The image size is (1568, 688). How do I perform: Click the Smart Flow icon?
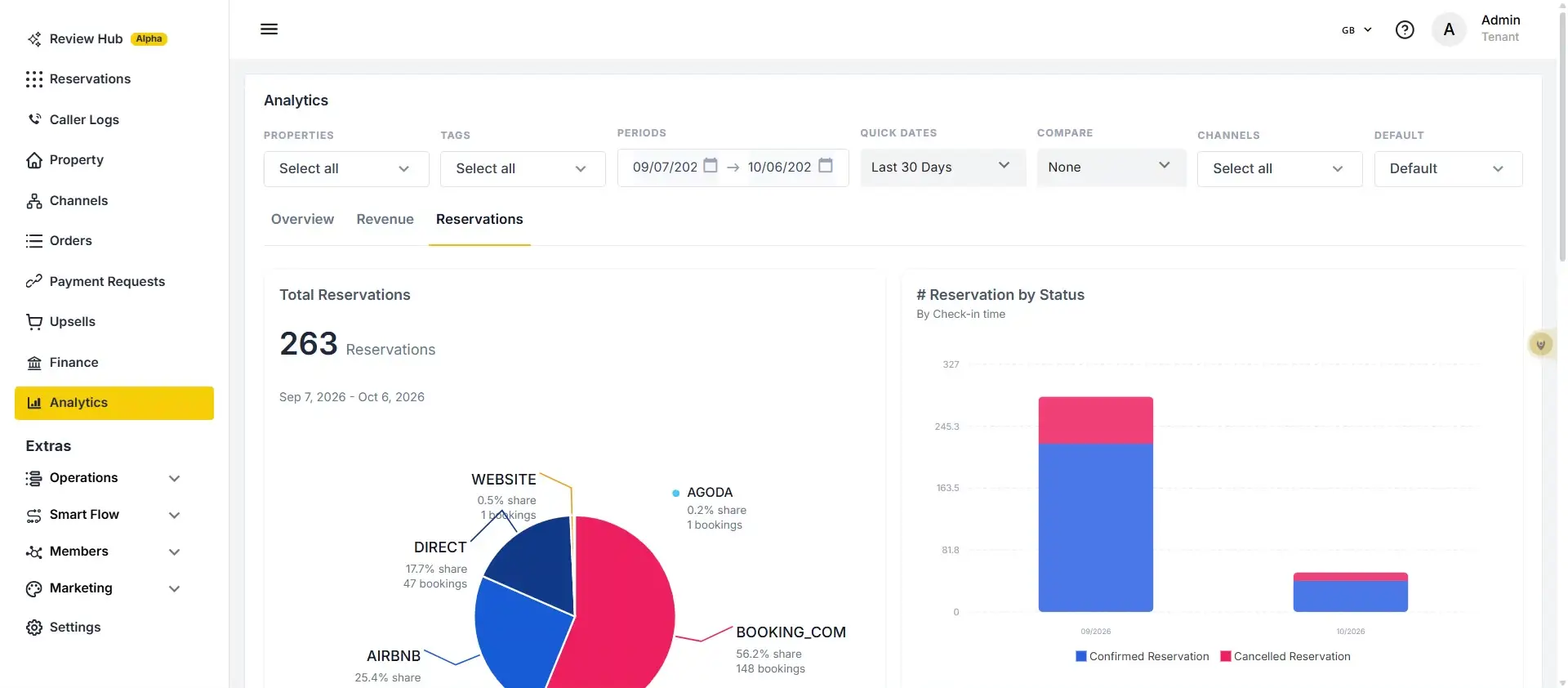34,515
